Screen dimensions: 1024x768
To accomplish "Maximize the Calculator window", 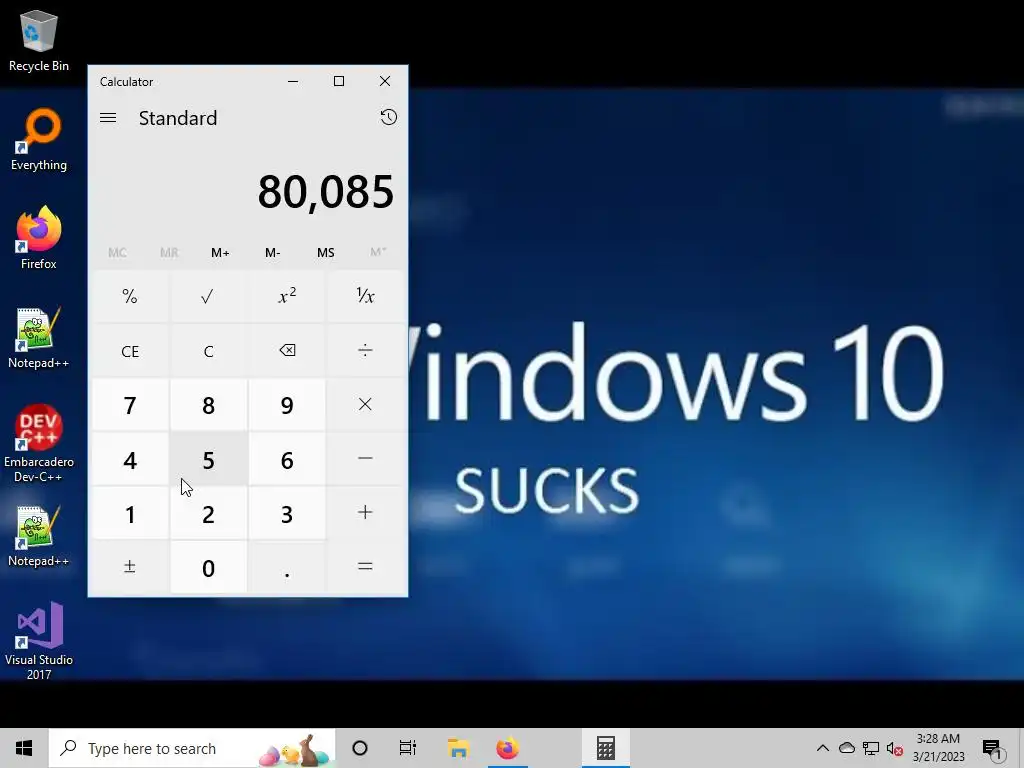I will point(339,82).
